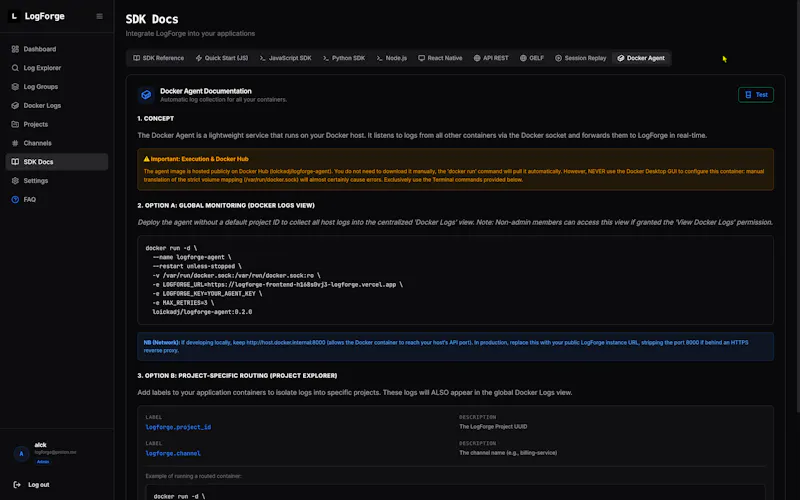Image resolution: width=800 pixels, height=500 pixels.
Task: Open the Projects section
Action: (x=57, y=124)
